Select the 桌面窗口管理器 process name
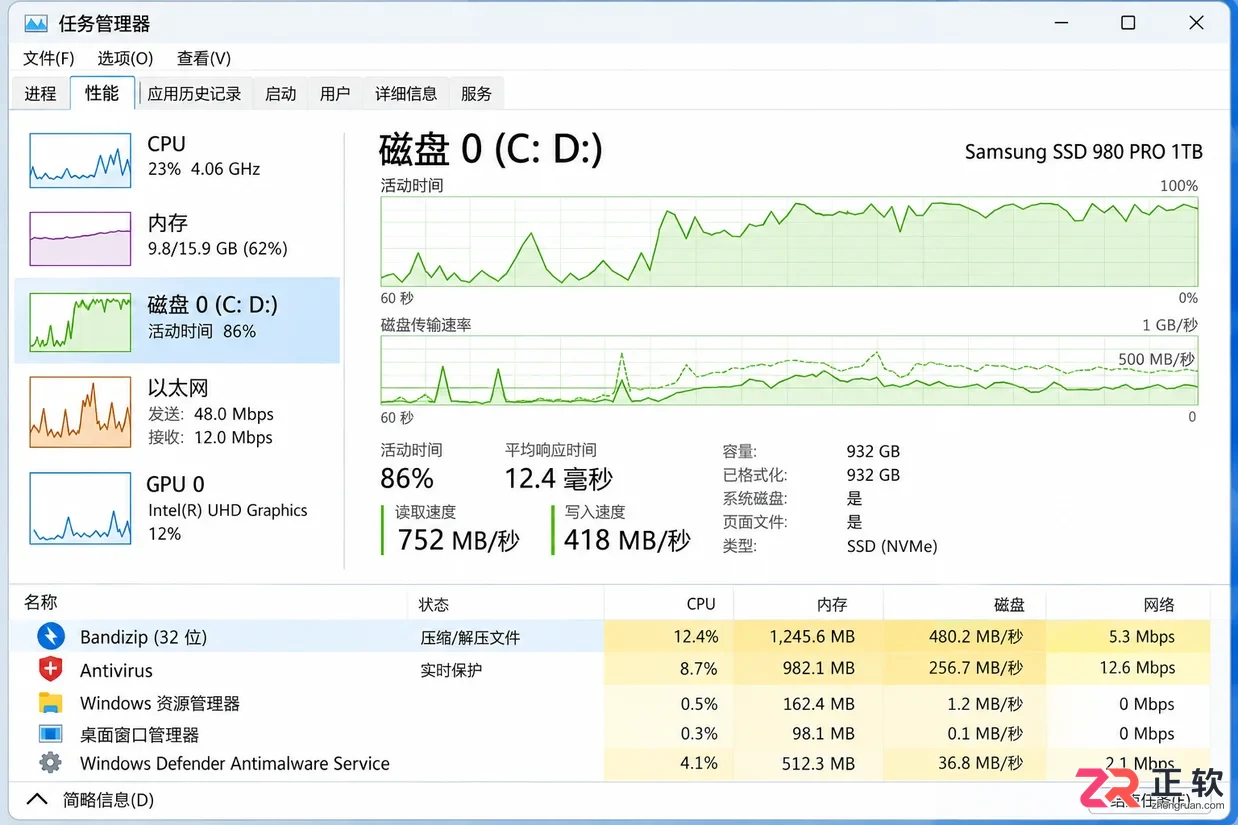1238x825 pixels. click(x=140, y=734)
